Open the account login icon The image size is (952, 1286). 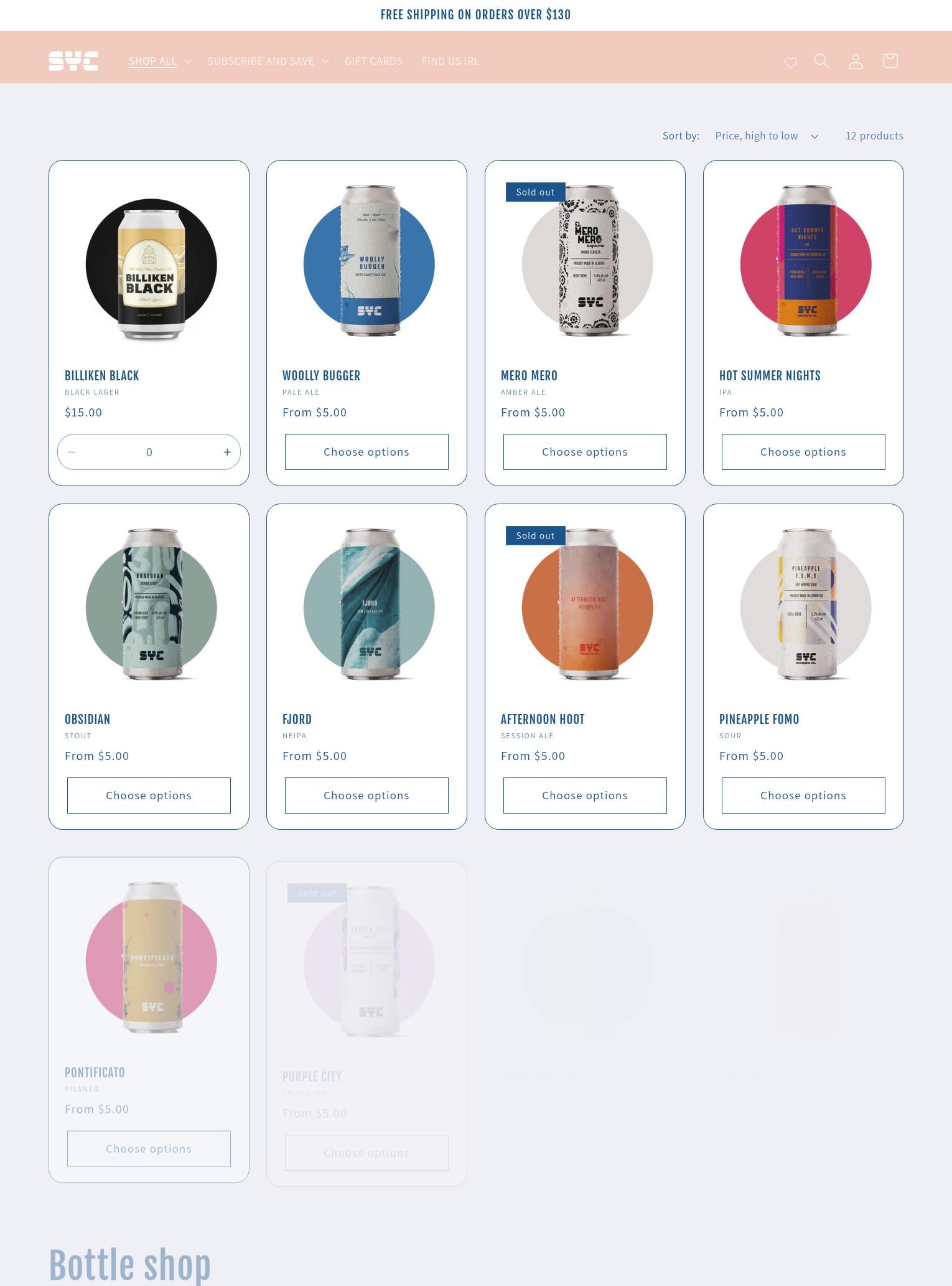(x=856, y=61)
